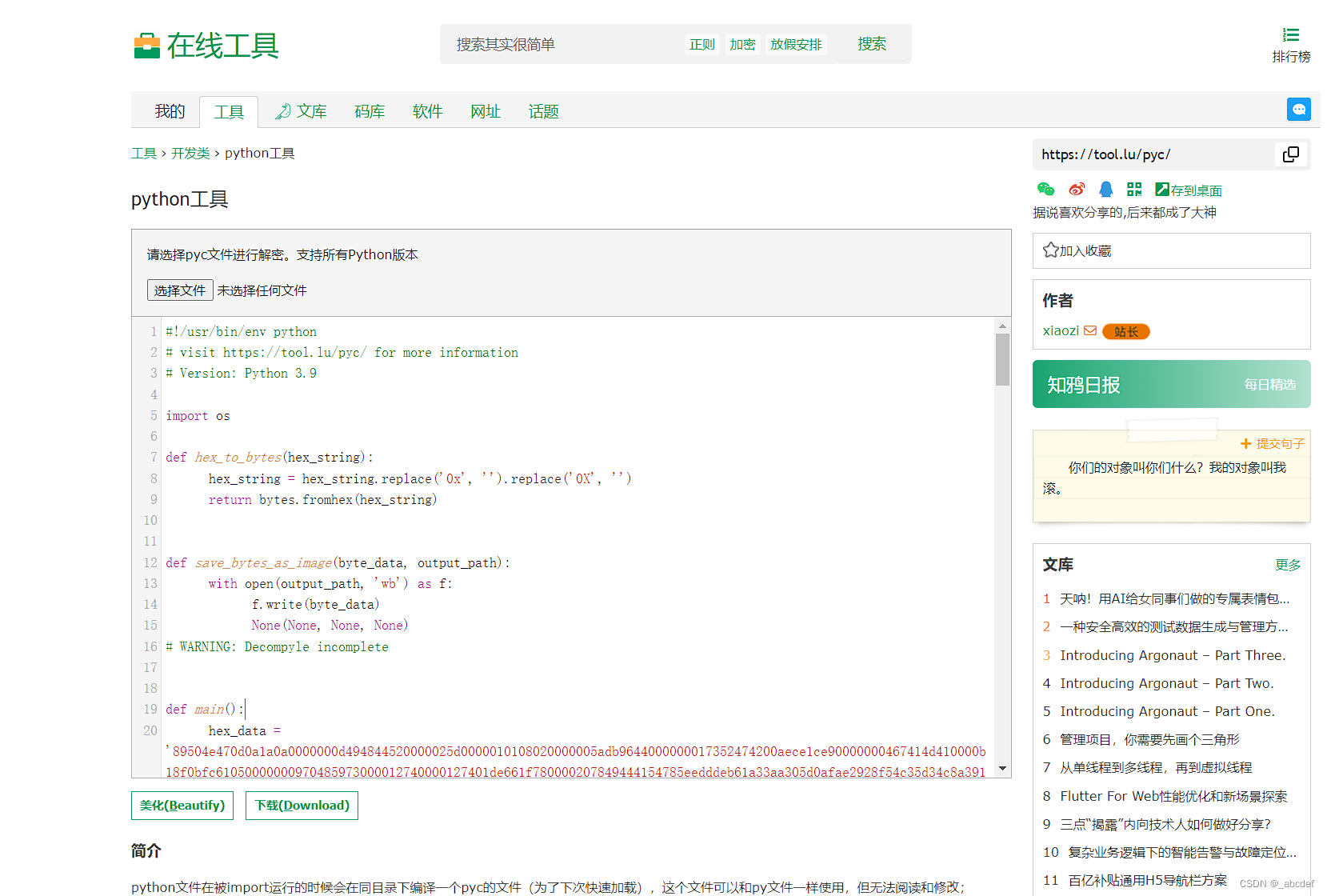Open article Introducing Argonaut – Part Two
Viewport: 1327px width, 896px height.
tap(1167, 683)
